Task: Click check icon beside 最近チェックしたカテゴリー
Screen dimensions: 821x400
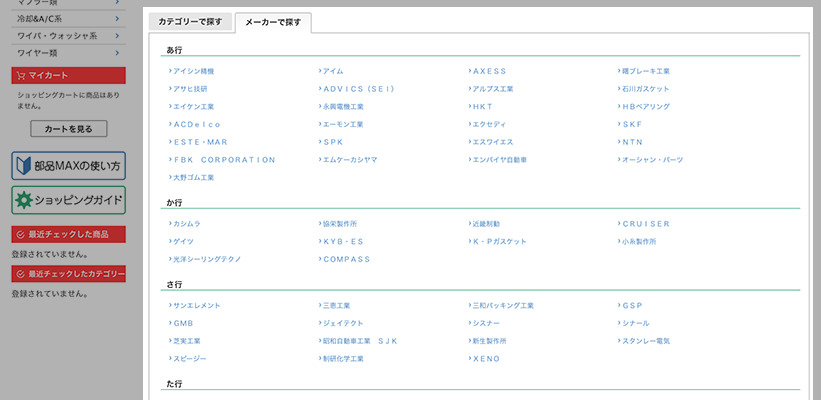Action: point(21,274)
